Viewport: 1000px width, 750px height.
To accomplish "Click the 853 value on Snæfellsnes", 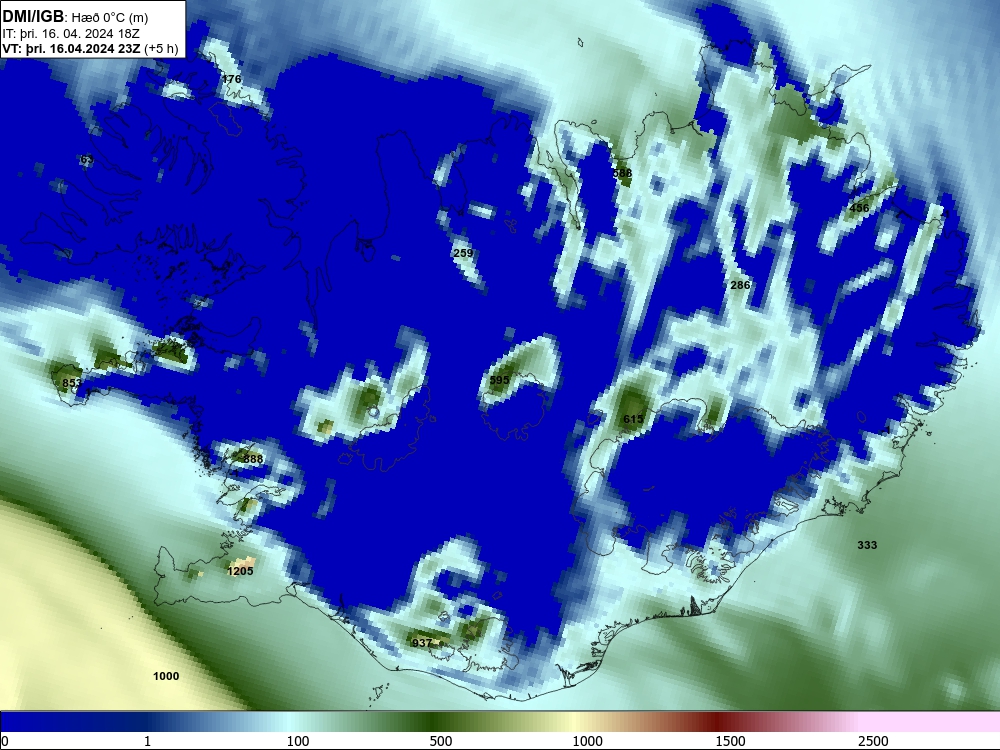I will [x=71, y=383].
